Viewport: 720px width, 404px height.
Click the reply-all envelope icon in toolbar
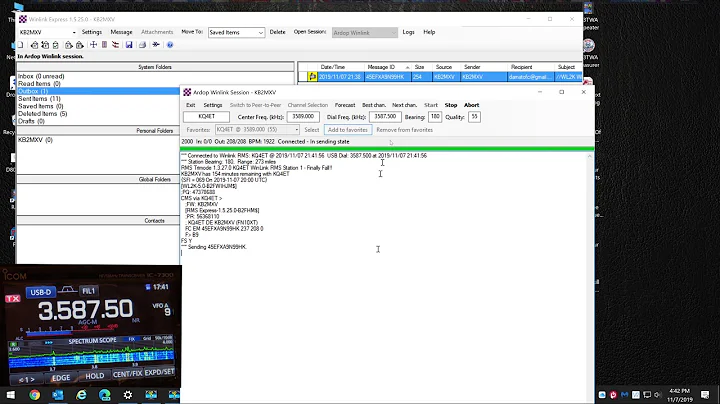point(45,45)
